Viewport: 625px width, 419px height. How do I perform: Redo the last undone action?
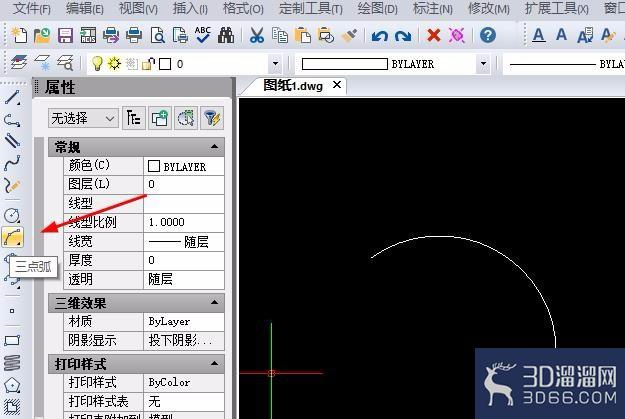pyautogui.click(x=403, y=36)
